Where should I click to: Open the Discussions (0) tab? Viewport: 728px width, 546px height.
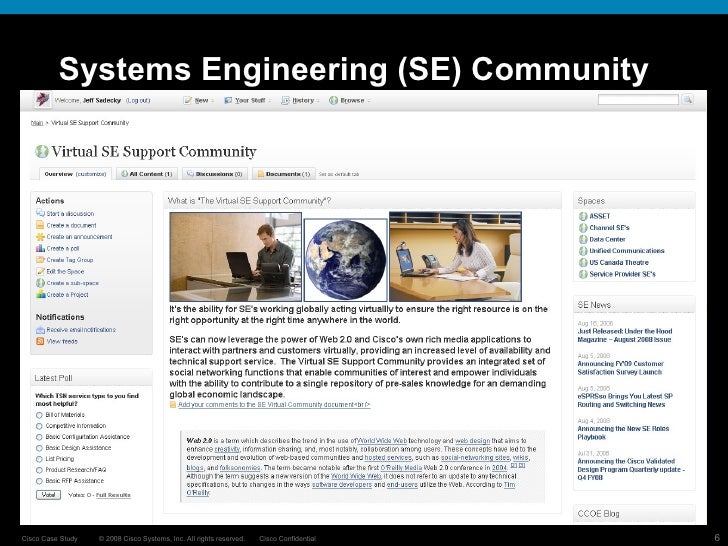pyautogui.click(x=214, y=174)
